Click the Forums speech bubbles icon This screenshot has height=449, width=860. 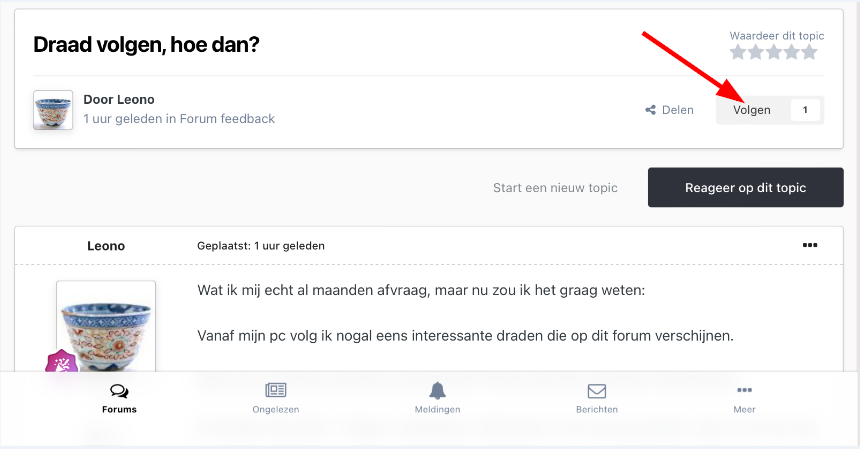119,390
